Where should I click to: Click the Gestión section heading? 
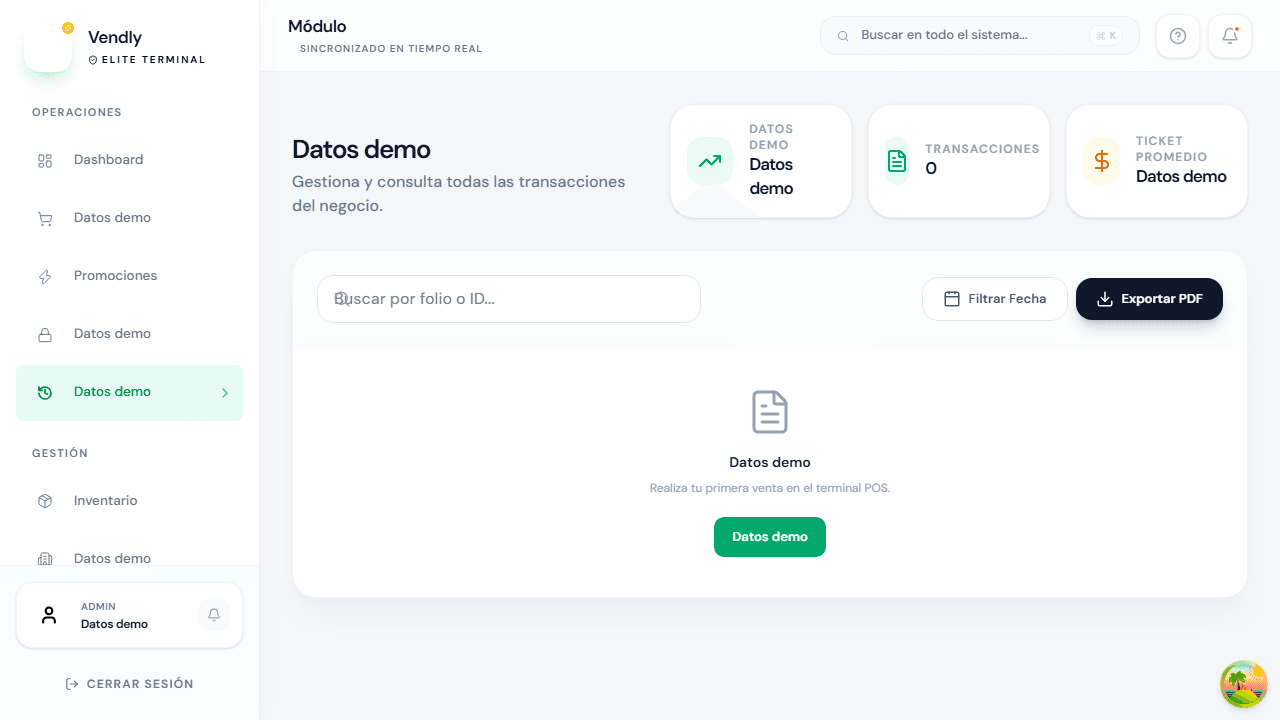(60, 453)
